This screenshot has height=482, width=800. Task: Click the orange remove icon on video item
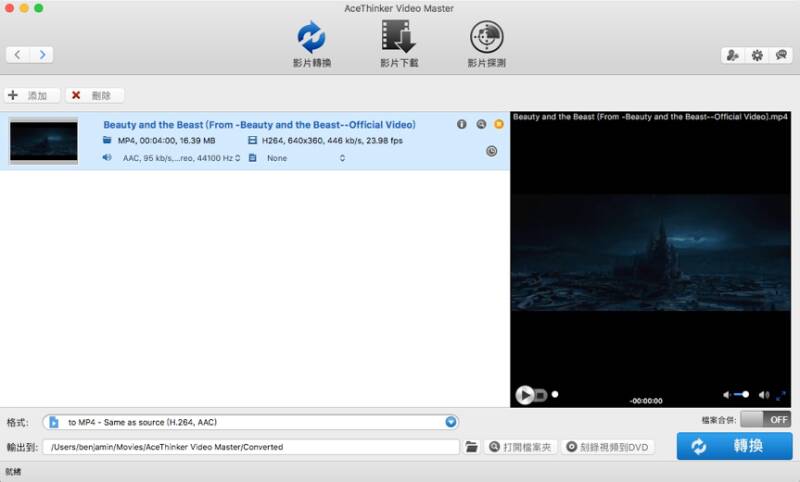498,124
